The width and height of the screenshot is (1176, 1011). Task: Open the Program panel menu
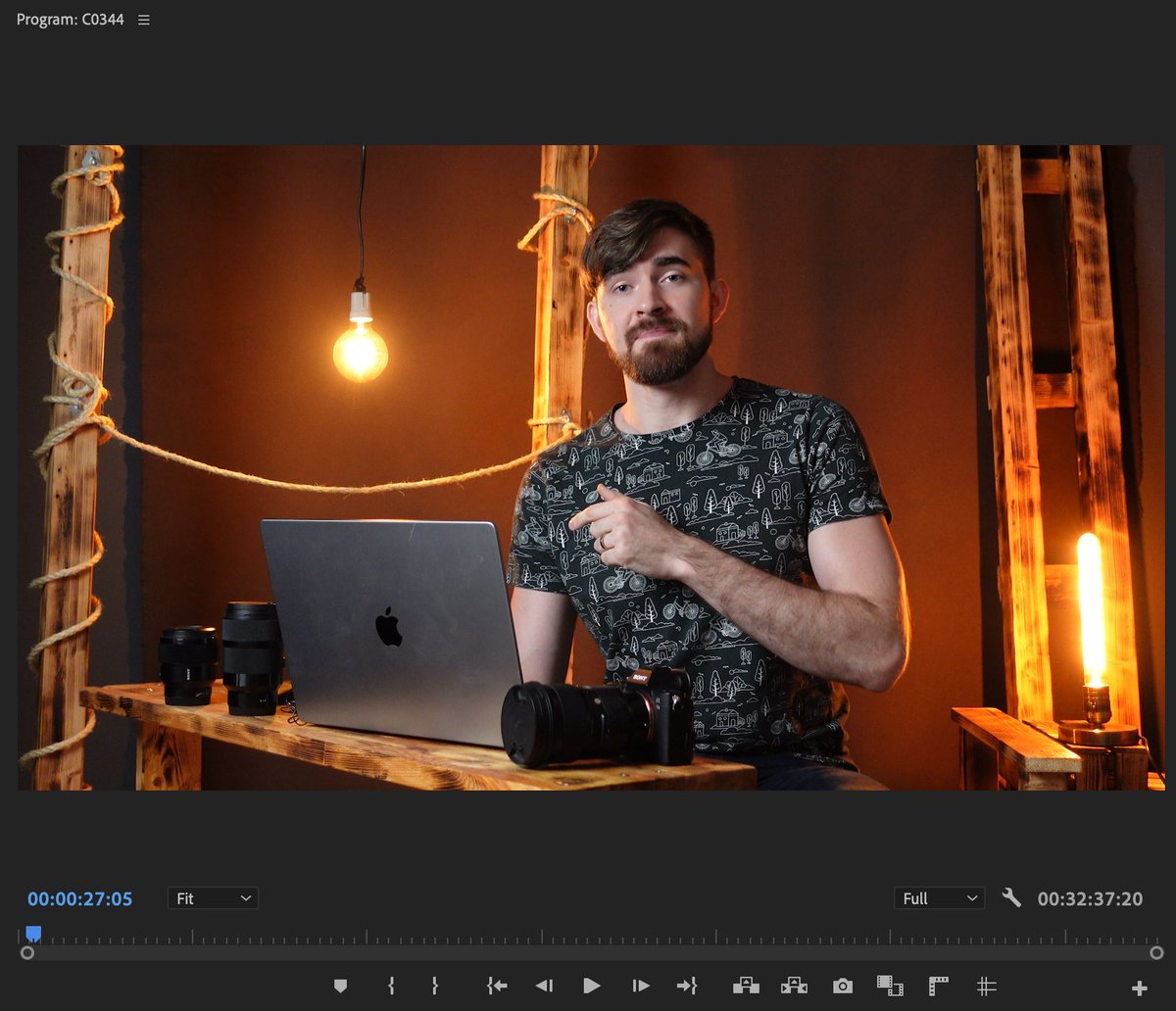143,18
